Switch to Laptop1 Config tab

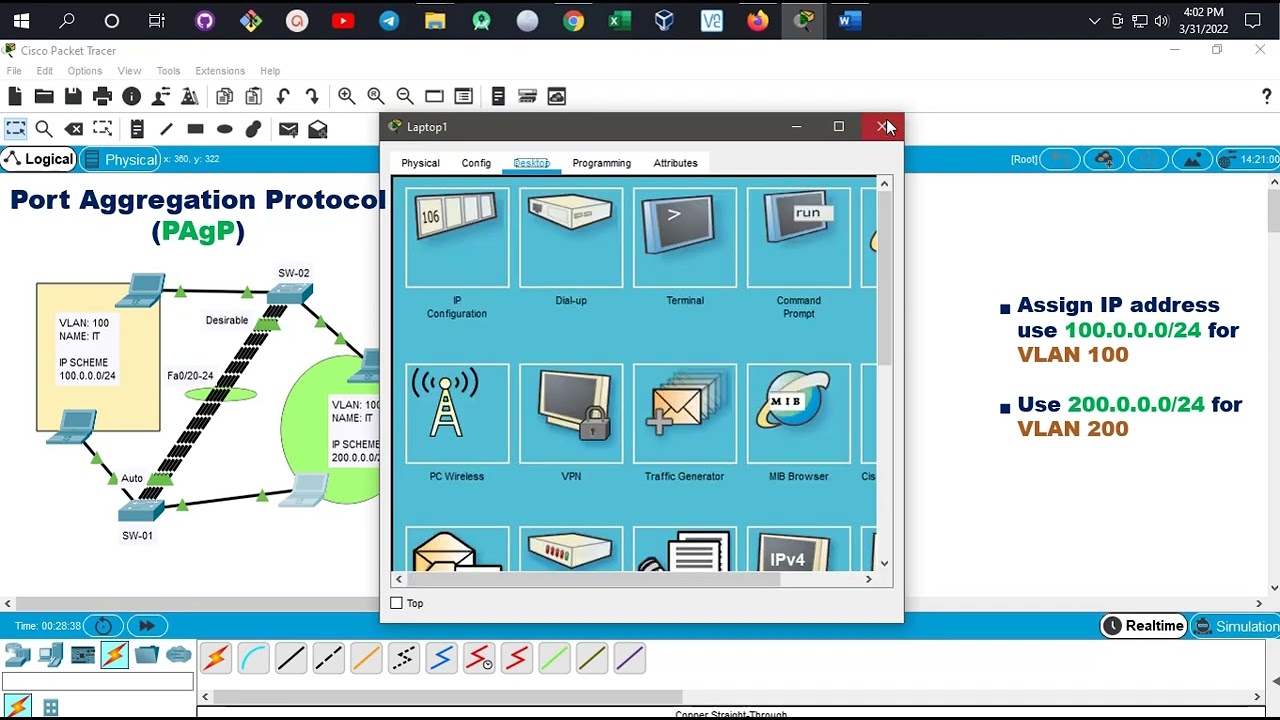tap(476, 163)
